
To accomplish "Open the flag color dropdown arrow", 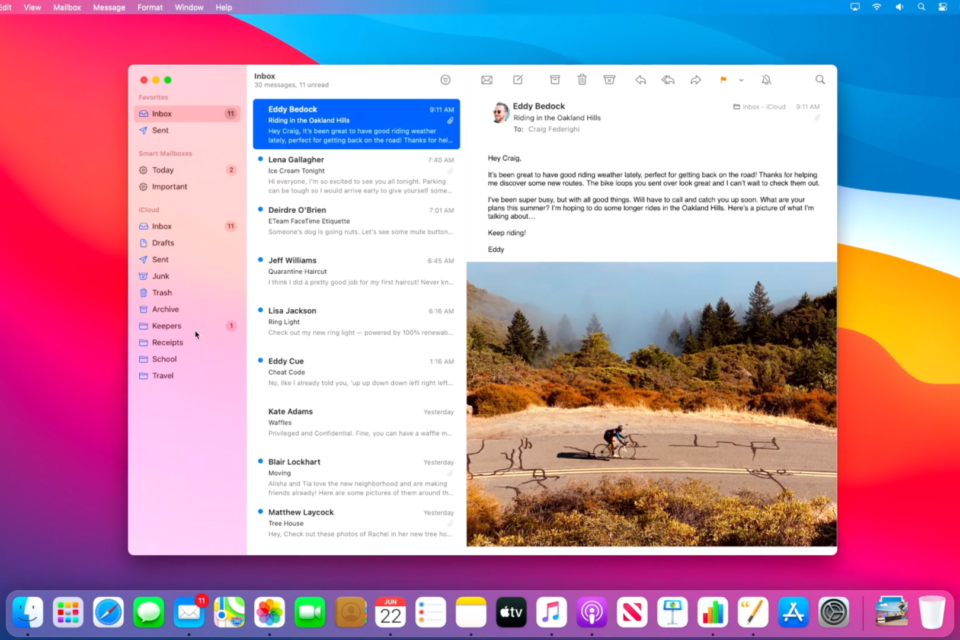I will [x=741, y=80].
